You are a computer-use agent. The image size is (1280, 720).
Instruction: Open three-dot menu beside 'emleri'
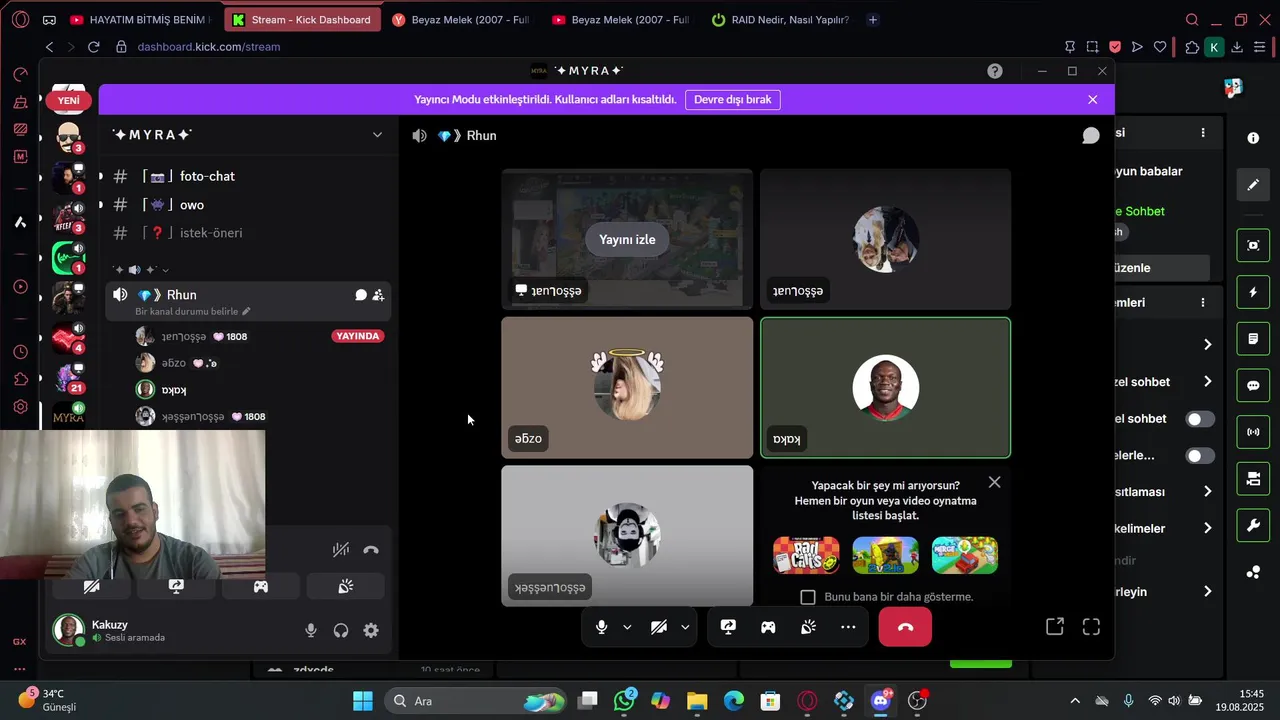pos(1203,302)
